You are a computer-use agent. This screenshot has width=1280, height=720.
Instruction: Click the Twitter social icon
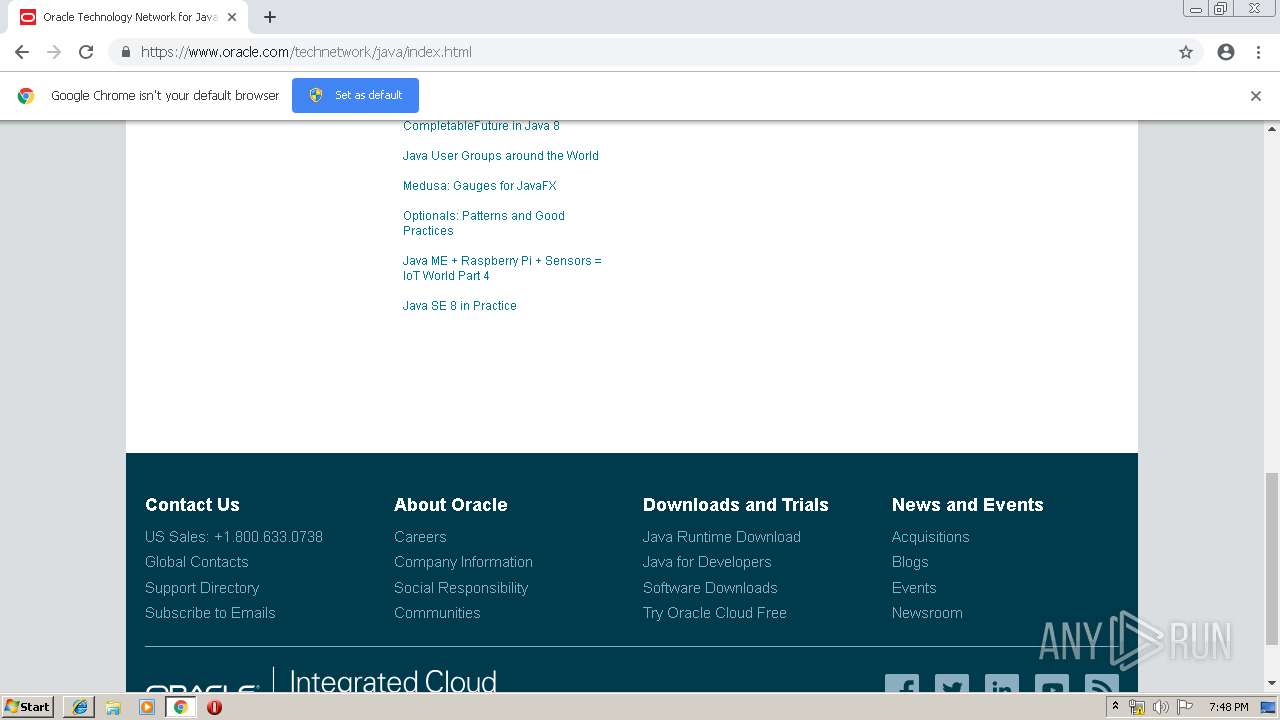(x=952, y=684)
